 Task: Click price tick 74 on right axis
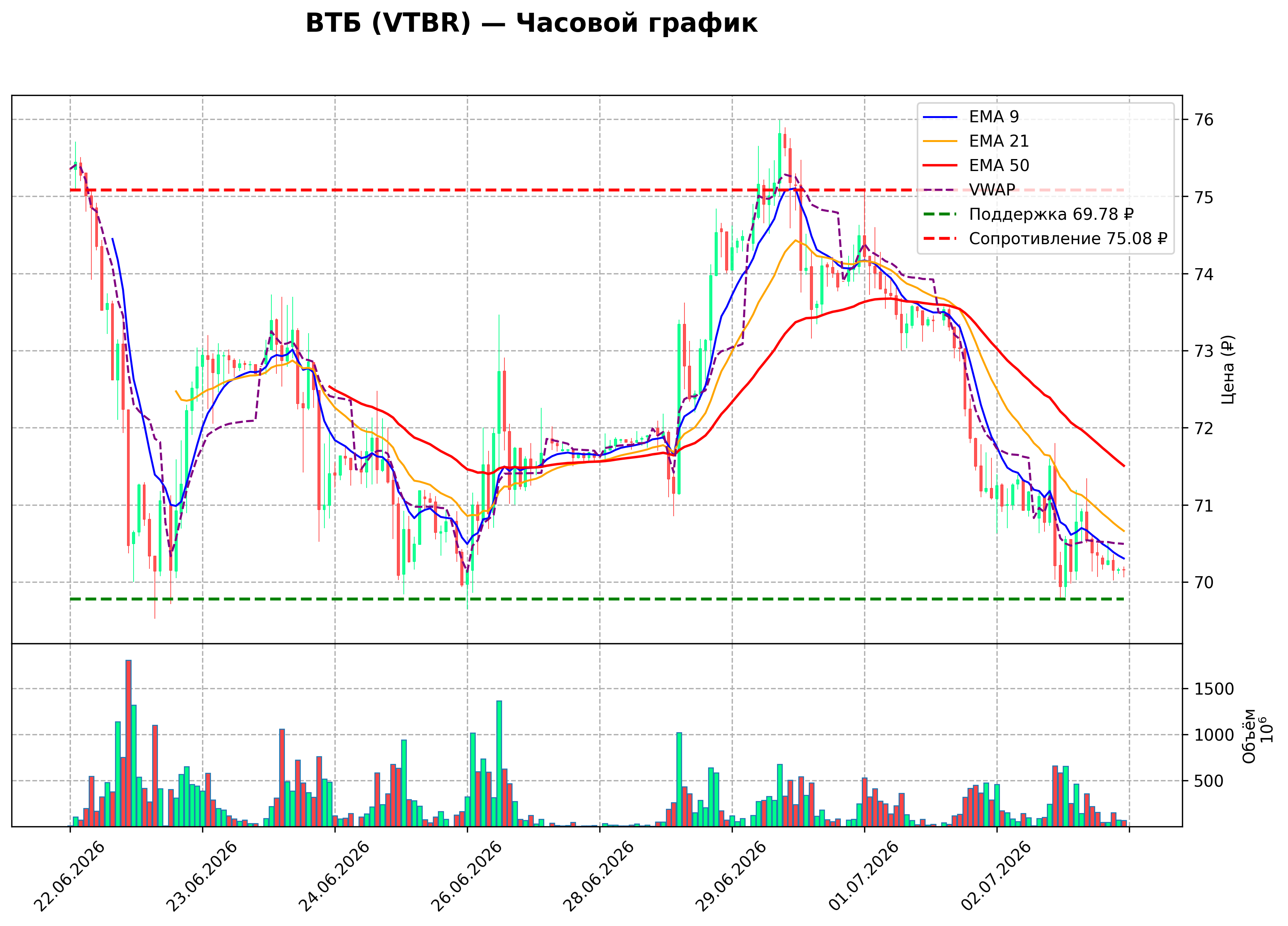[x=1204, y=274]
